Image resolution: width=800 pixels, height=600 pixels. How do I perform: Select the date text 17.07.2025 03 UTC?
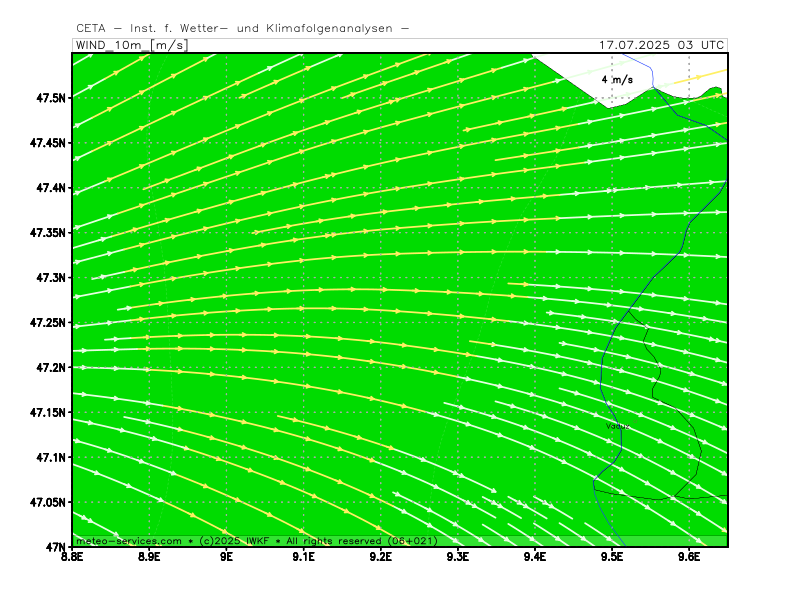[661, 45]
